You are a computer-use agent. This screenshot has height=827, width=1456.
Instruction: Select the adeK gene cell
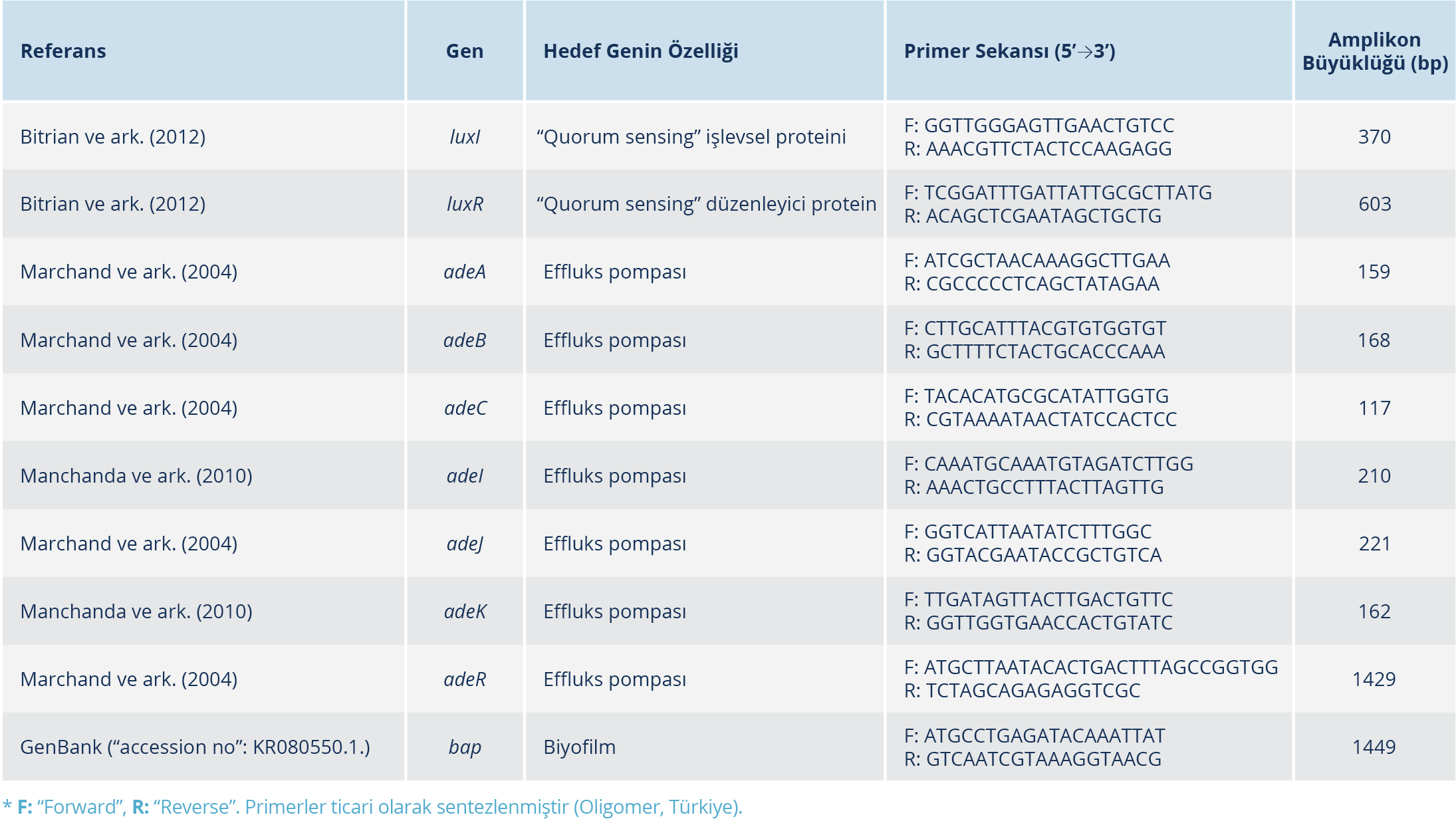(465, 612)
